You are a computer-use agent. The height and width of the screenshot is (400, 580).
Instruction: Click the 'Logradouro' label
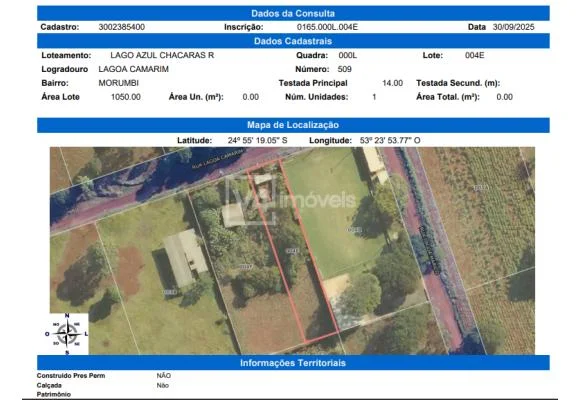tap(65, 69)
